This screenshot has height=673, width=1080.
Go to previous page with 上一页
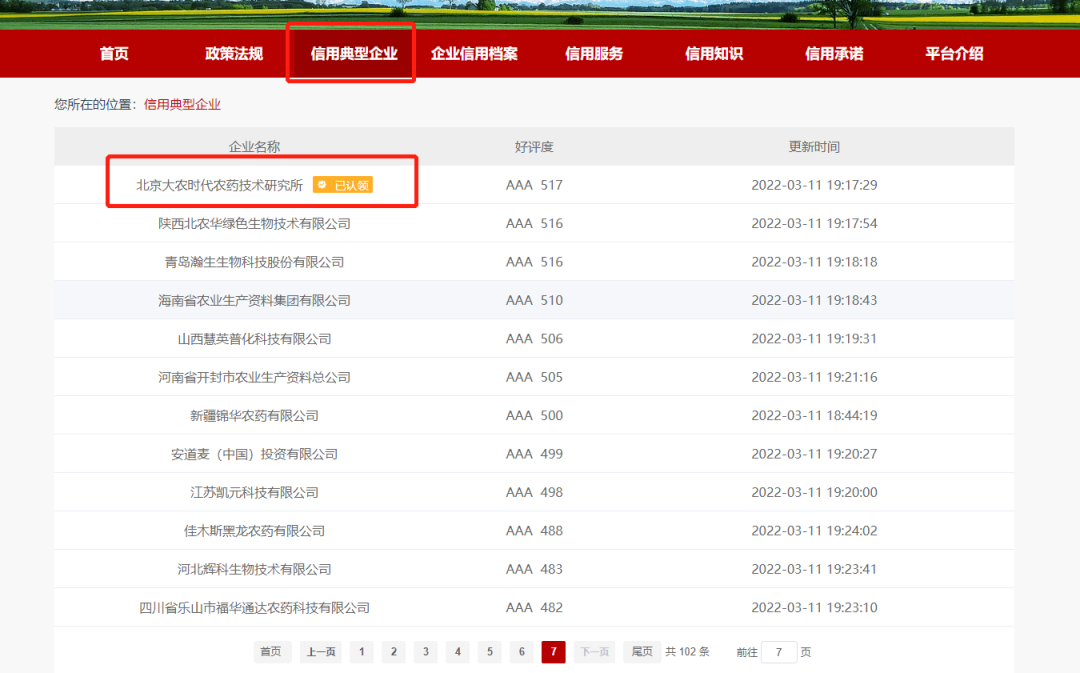tap(321, 652)
